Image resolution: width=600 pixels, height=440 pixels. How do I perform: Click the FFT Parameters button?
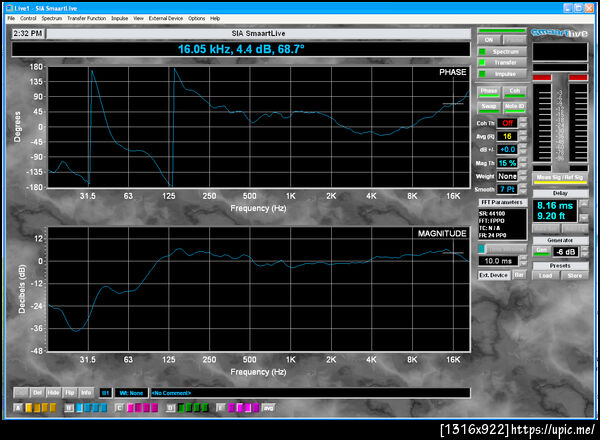pos(502,202)
